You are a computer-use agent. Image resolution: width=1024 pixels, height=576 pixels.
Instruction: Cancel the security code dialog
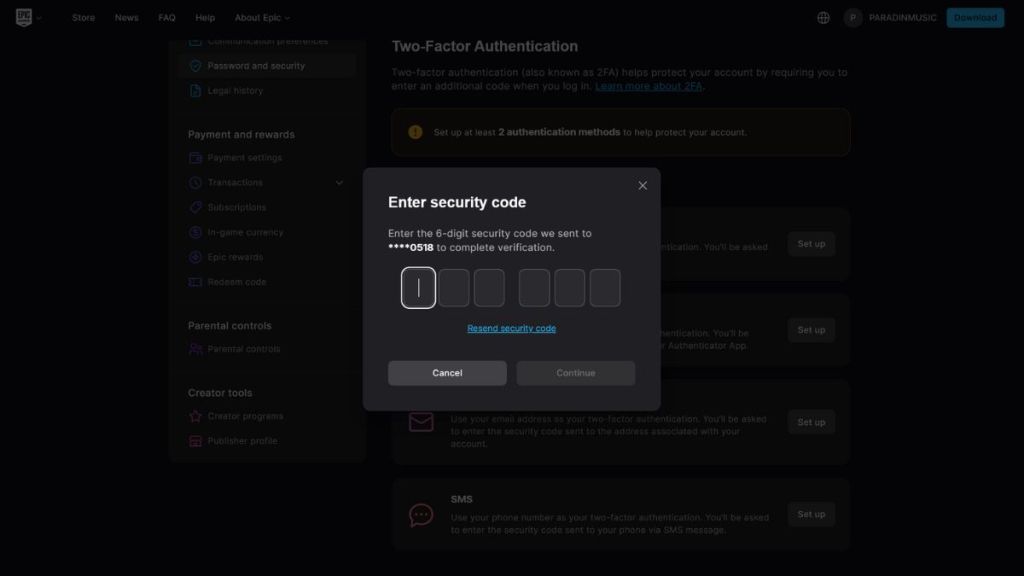point(447,372)
